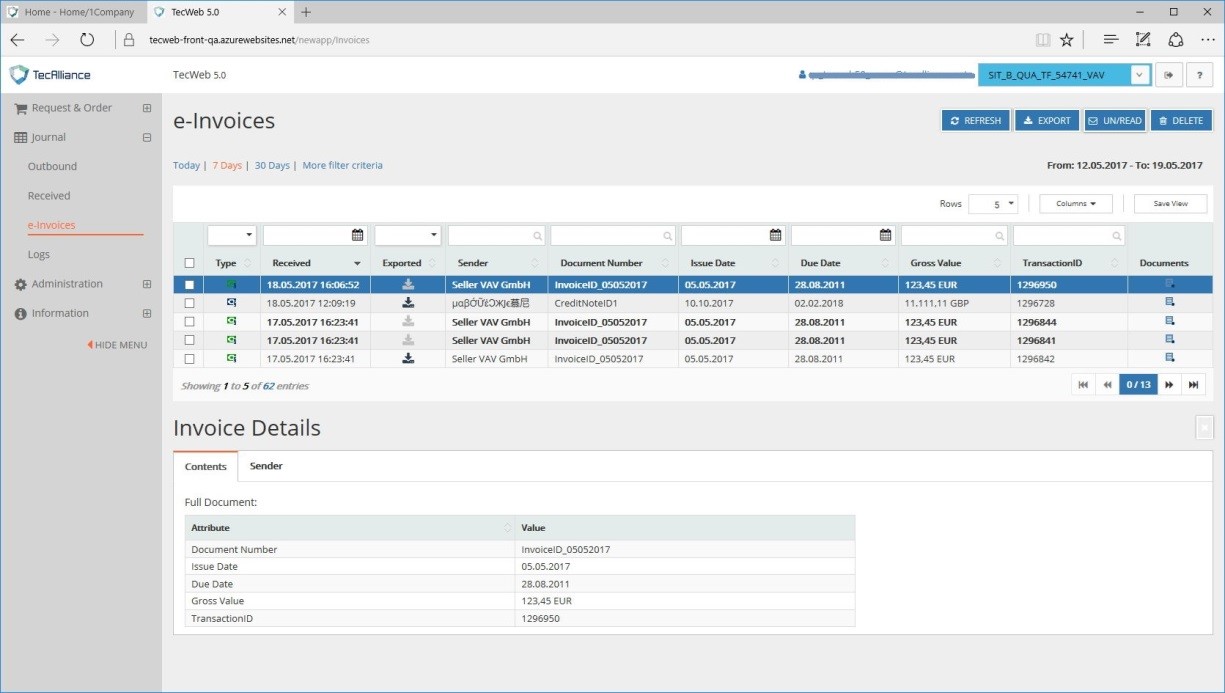Viewport: 1225px width, 693px height.
Task: Check the box for transaction 1296841
Action: click(190, 340)
